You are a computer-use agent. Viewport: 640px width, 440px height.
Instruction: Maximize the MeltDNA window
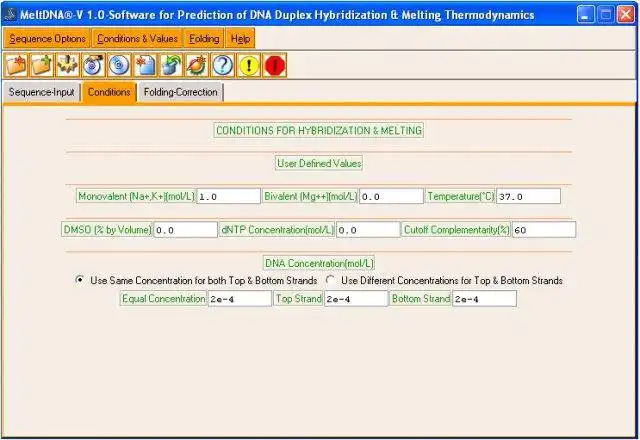coord(606,15)
